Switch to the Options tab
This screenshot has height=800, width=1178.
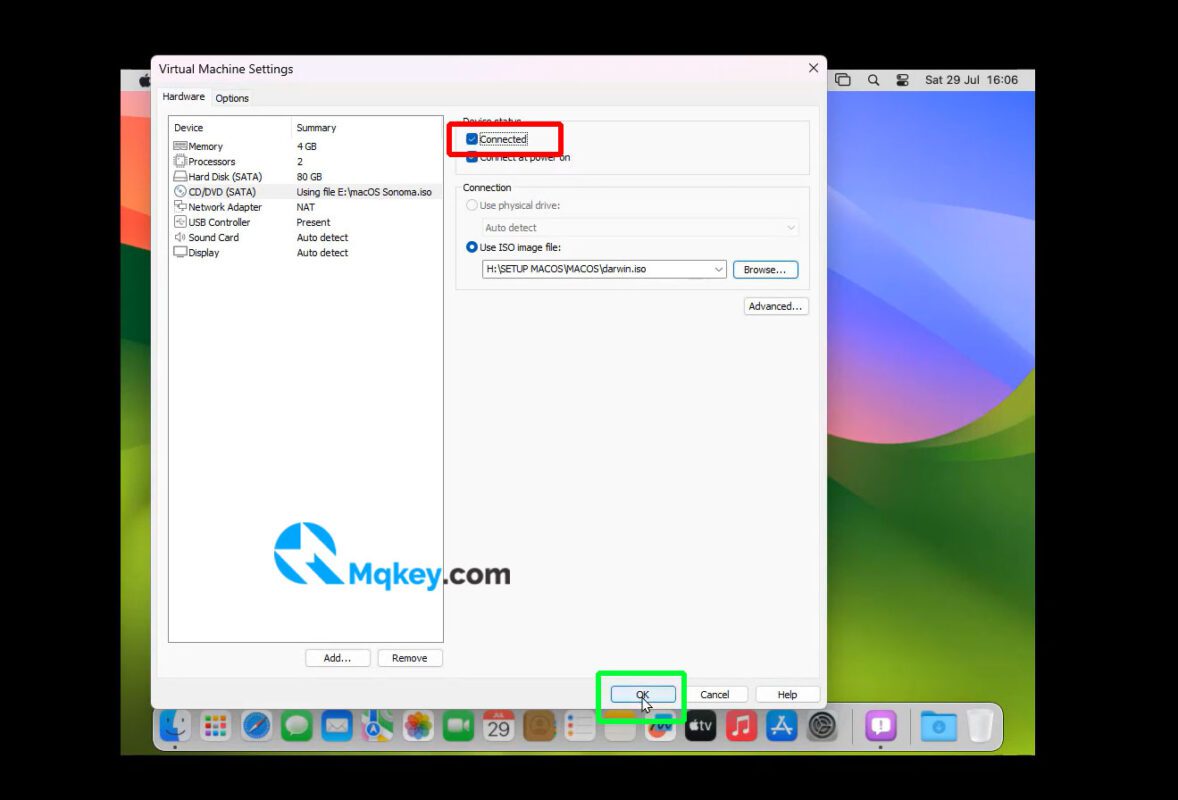click(231, 98)
